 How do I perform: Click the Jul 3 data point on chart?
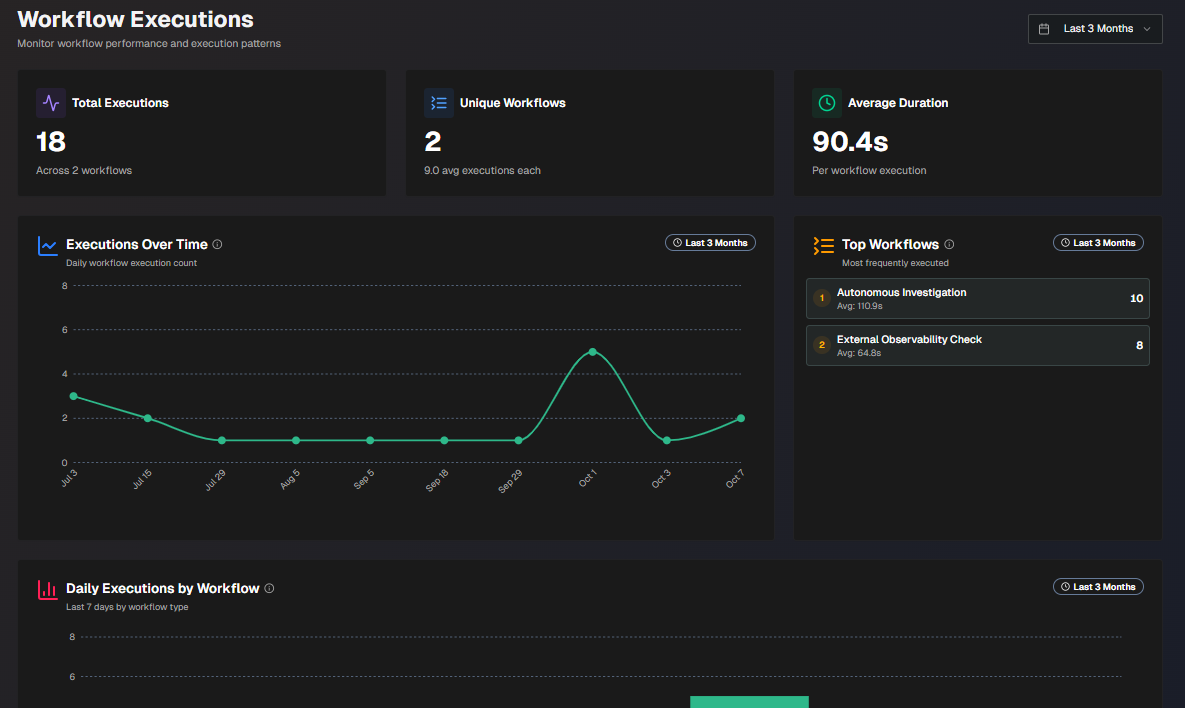pos(73,396)
